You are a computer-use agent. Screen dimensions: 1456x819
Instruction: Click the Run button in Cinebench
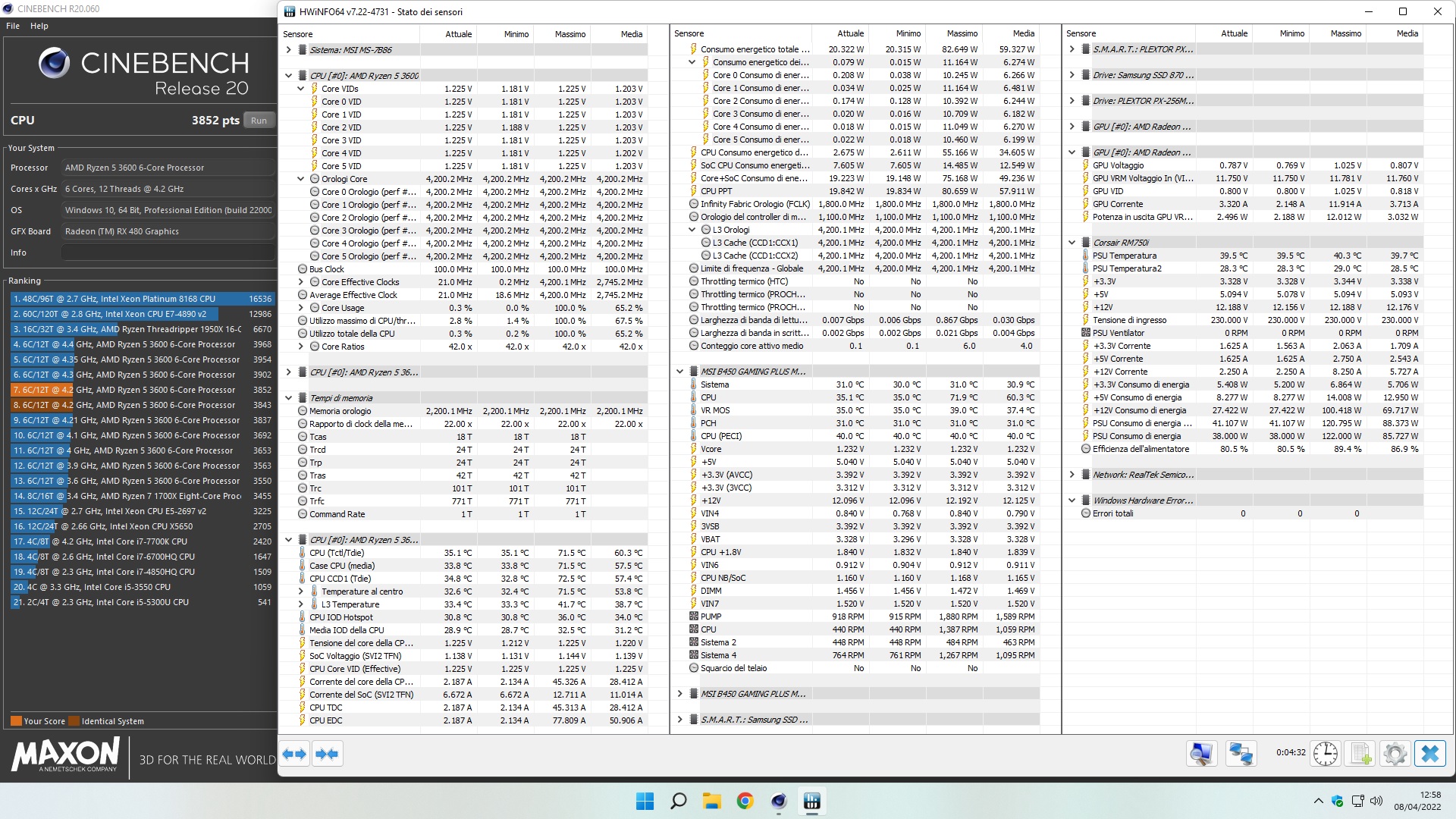[x=259, y=121]
